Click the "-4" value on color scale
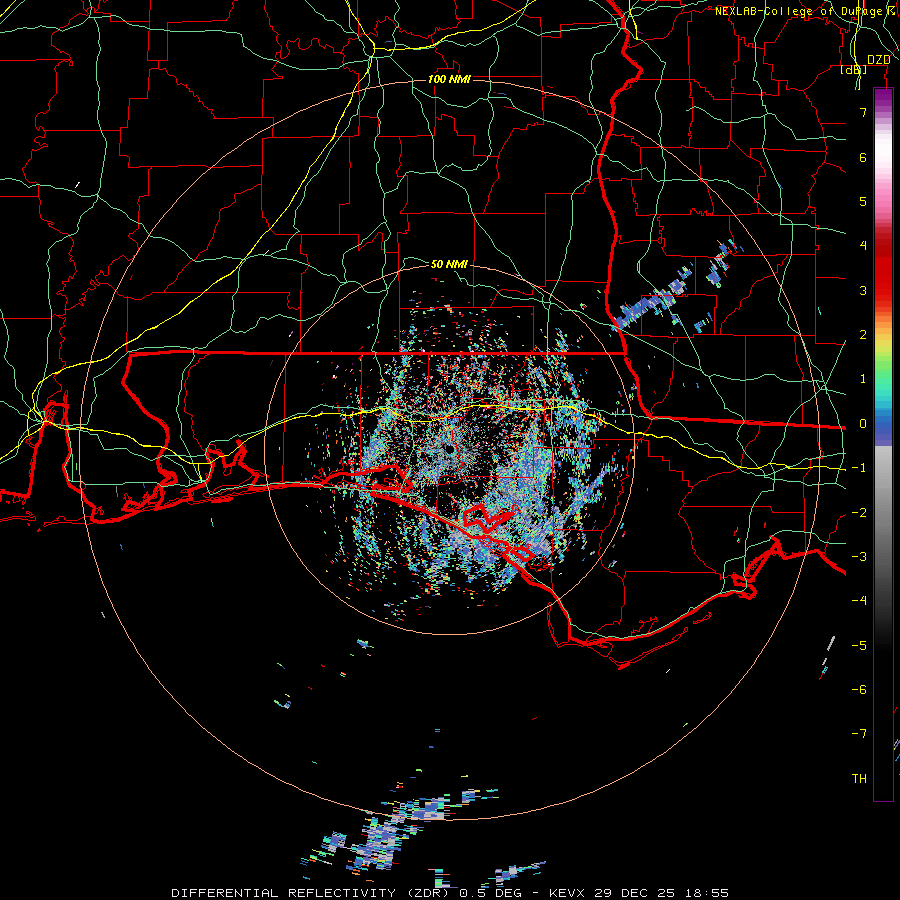The height and width of the screenshot is (900, 900). point(859,601)
